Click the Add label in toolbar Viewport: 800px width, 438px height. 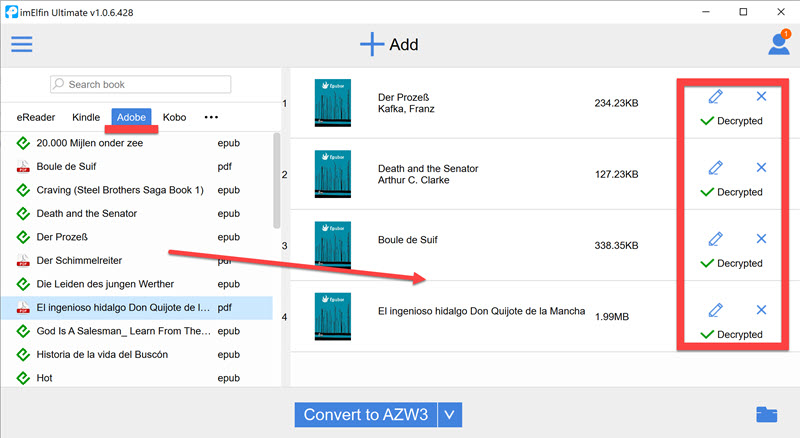click(x=404, y=45)
